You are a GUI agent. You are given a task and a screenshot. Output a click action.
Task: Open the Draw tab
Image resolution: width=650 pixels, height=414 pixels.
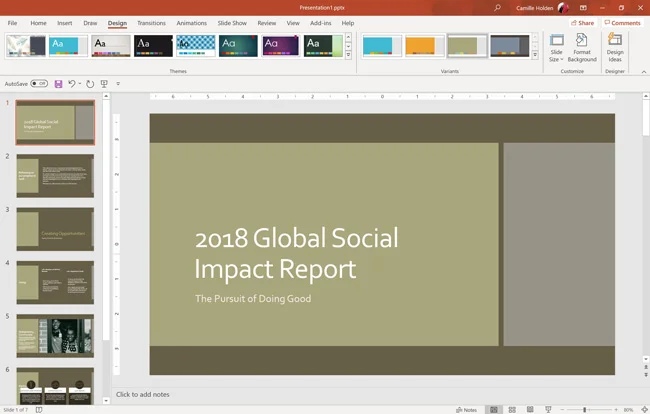click(x=90, y=23)
